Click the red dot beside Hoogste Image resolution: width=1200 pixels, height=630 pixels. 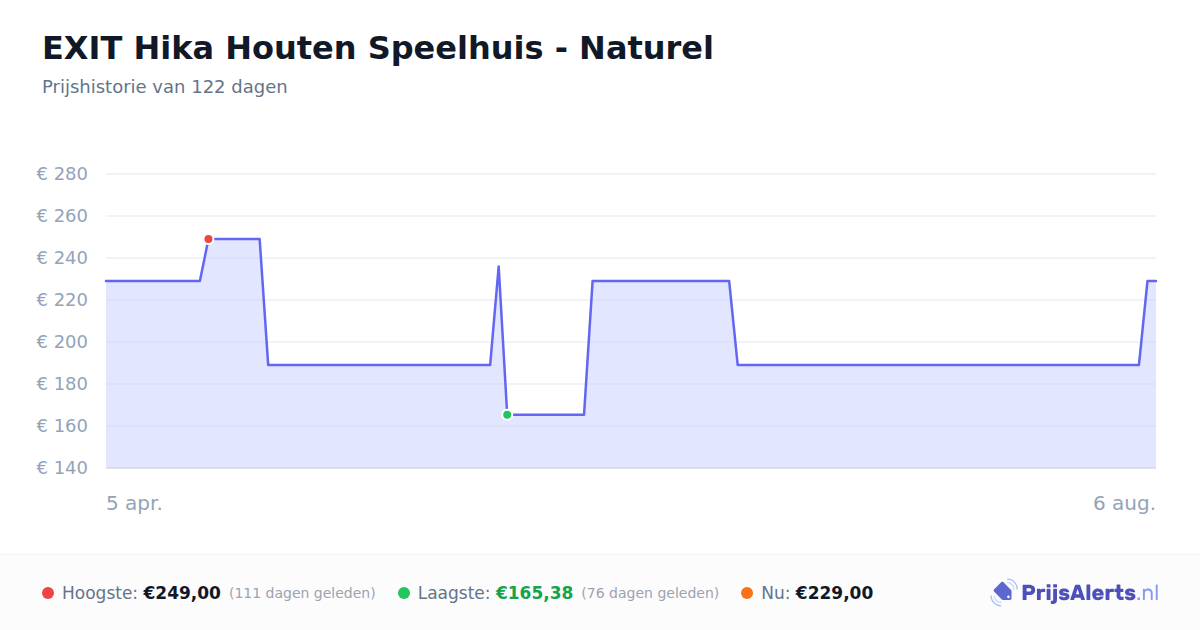pos(48,593)
